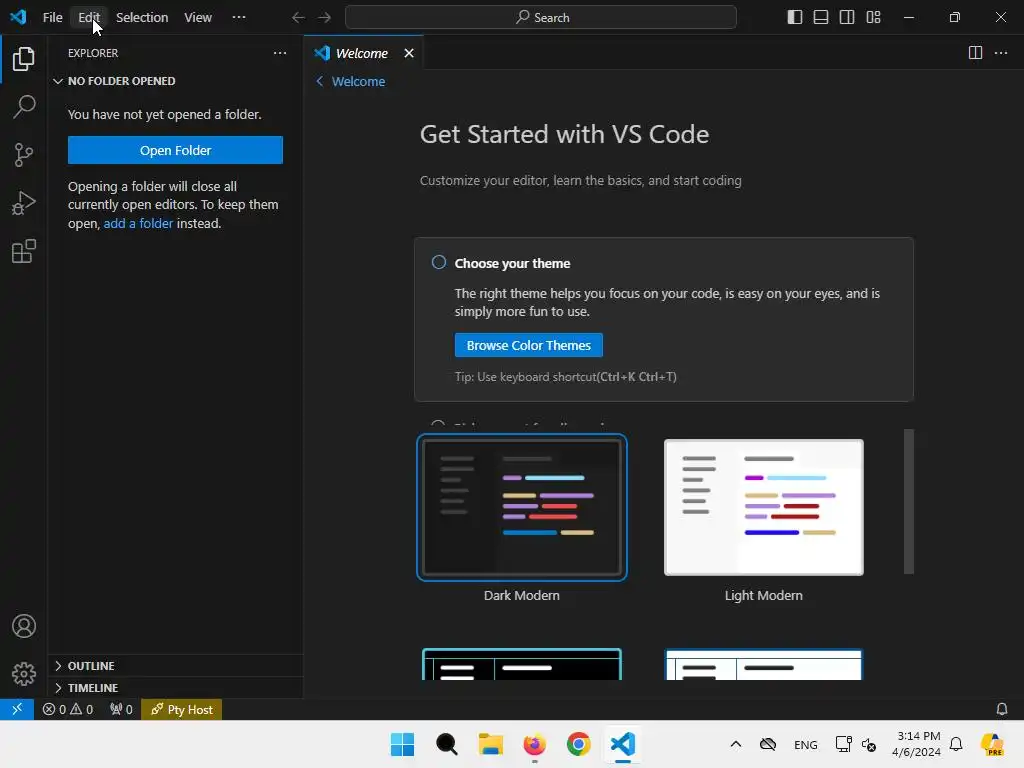Open the Selection menu
1024x768 pixels.
pos(142,18)
